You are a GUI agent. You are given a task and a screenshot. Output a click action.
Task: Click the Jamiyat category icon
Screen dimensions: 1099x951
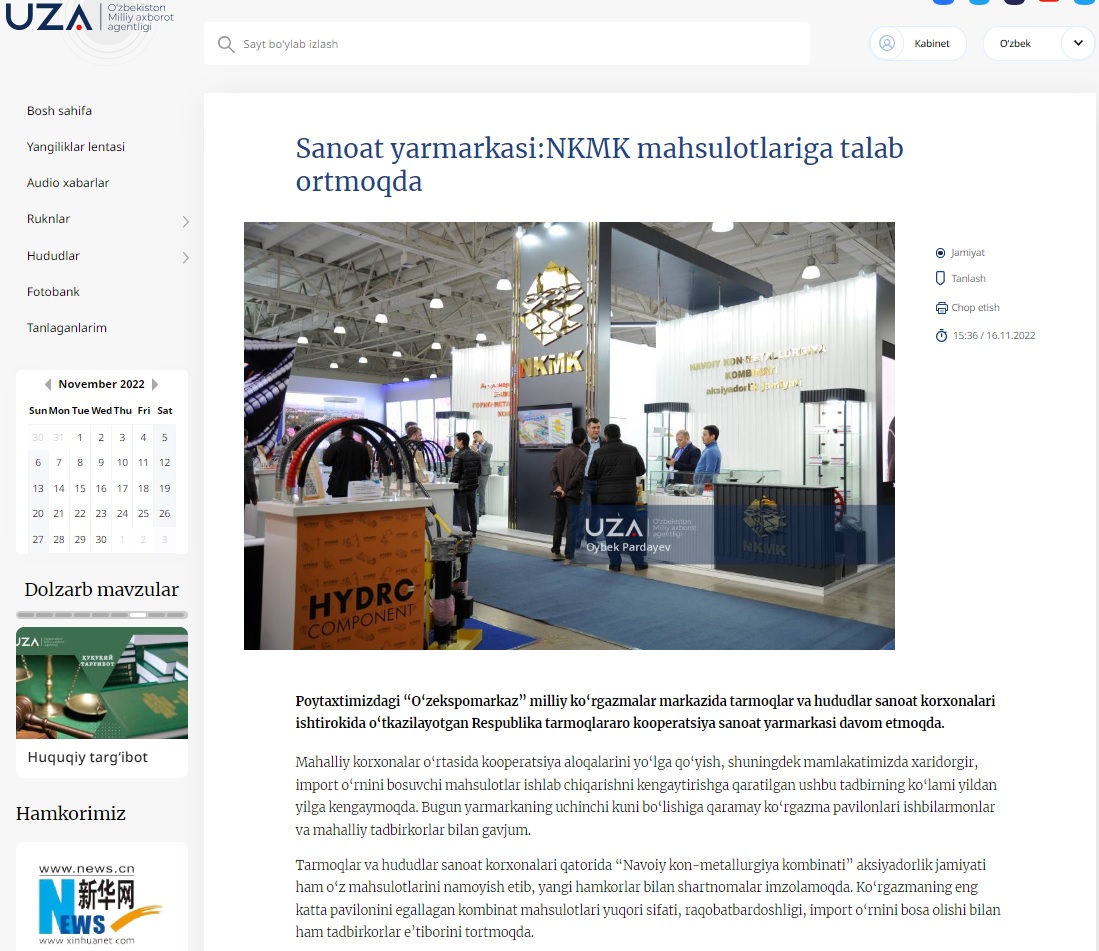point(940,253)
